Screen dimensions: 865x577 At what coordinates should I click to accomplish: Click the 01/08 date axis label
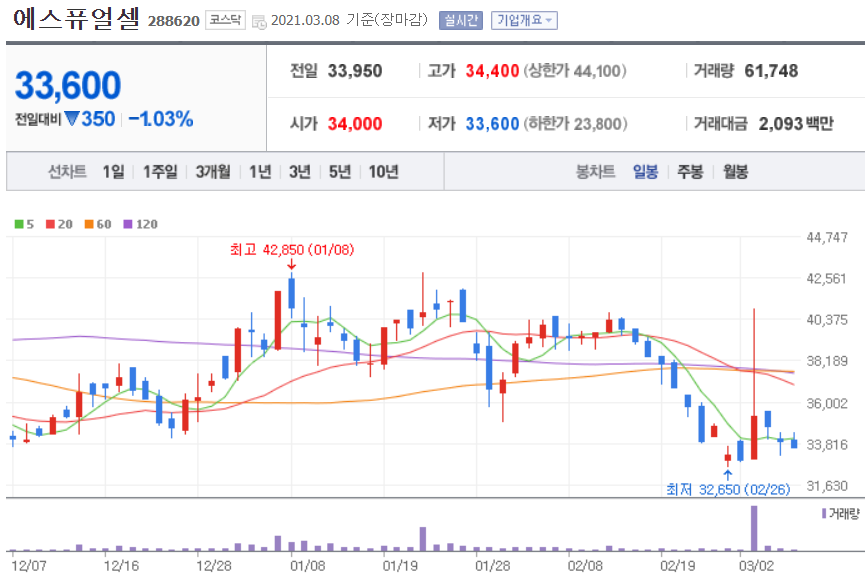tap(308, 566)
